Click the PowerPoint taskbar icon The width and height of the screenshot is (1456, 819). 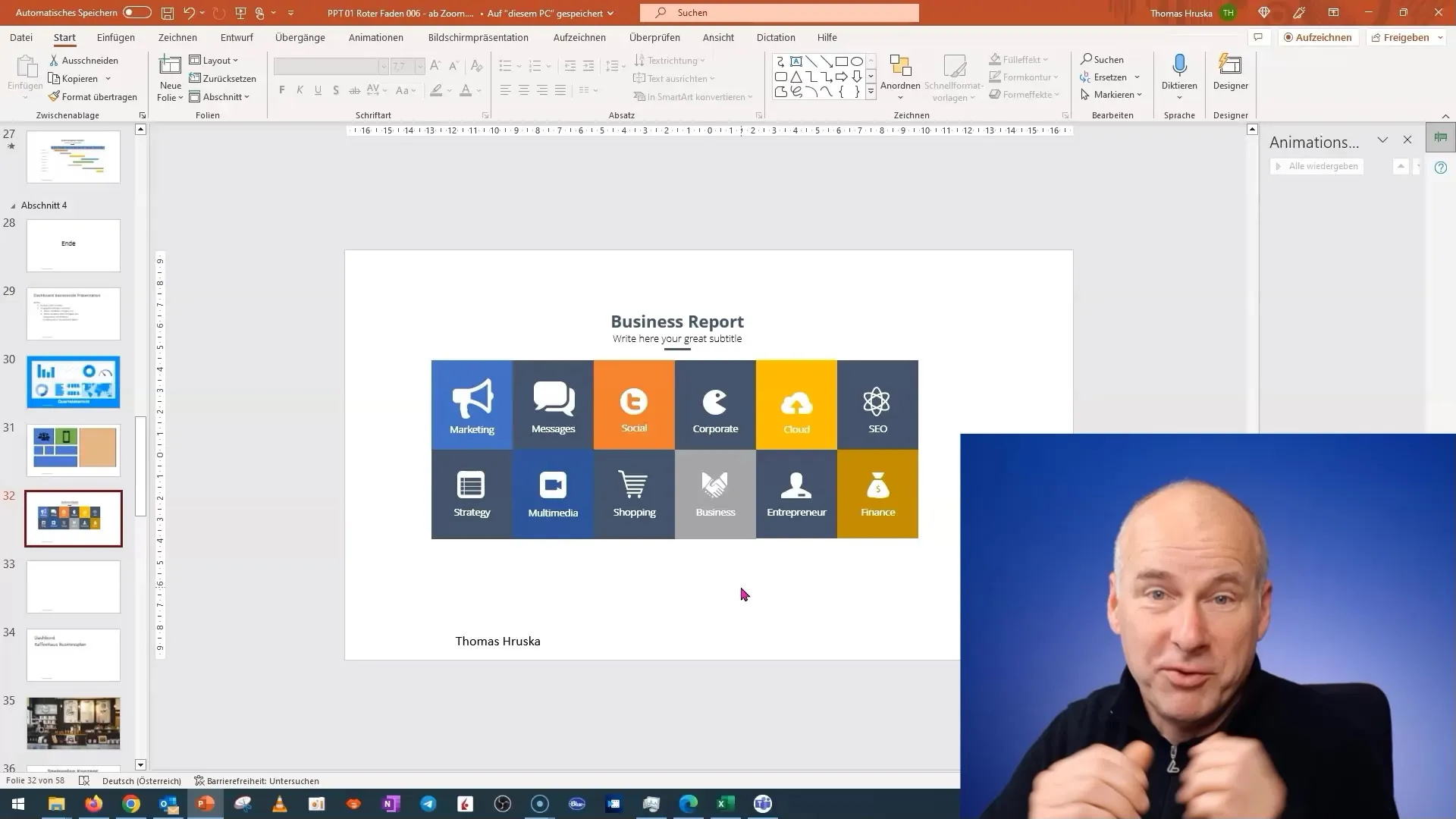(205, 803)
